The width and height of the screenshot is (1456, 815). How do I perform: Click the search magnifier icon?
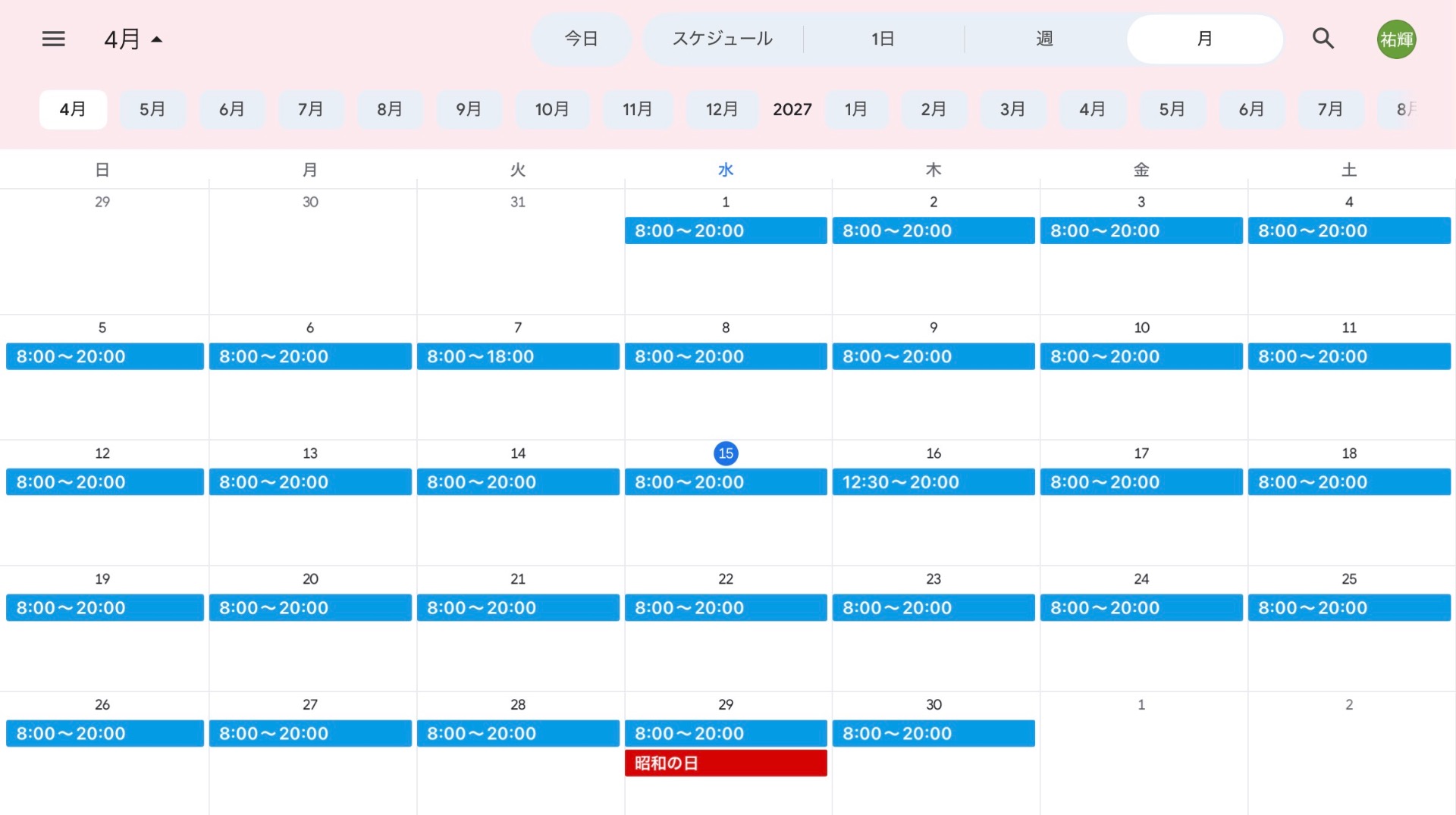1323,39
